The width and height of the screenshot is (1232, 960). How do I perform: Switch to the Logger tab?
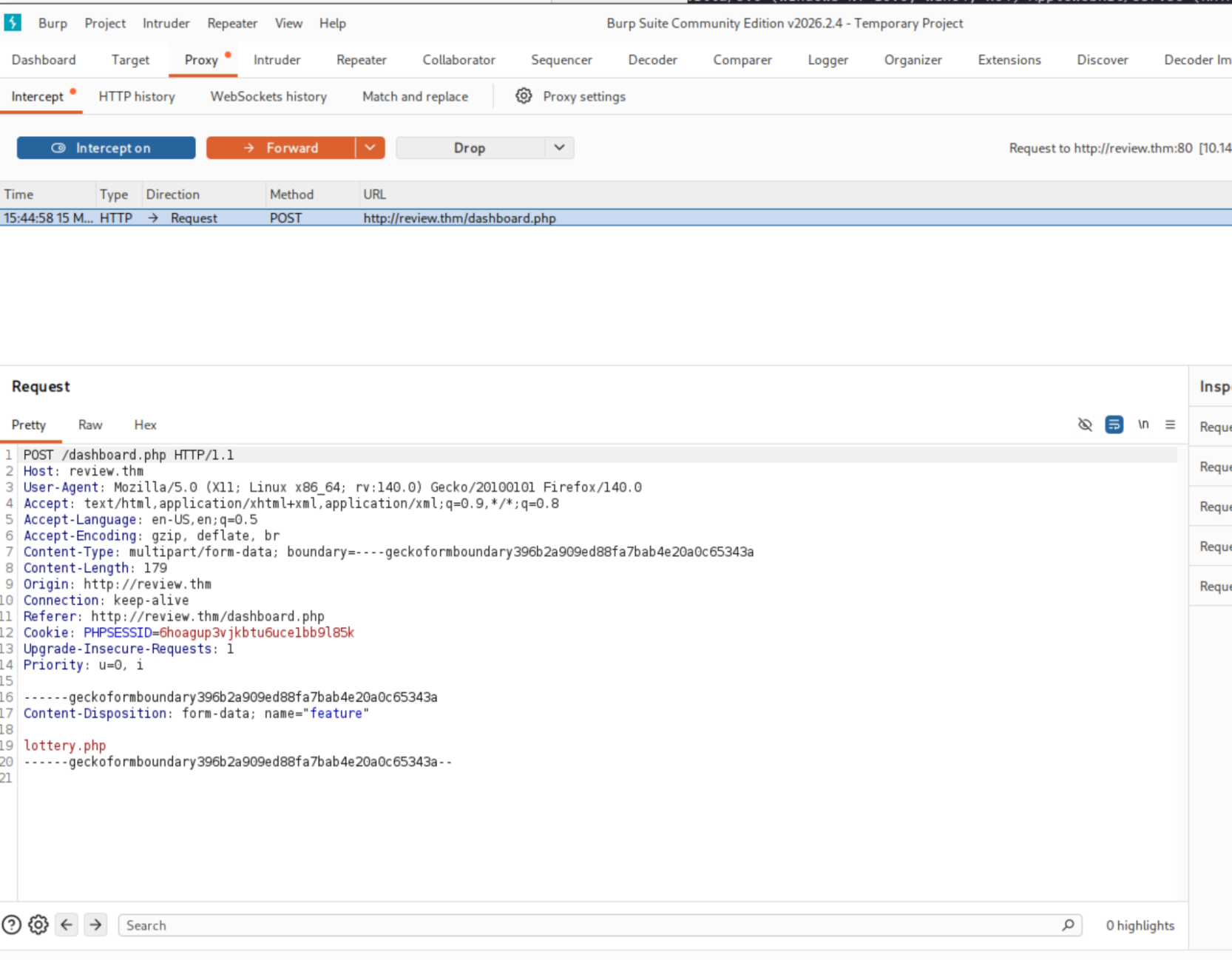coord(828,60)
